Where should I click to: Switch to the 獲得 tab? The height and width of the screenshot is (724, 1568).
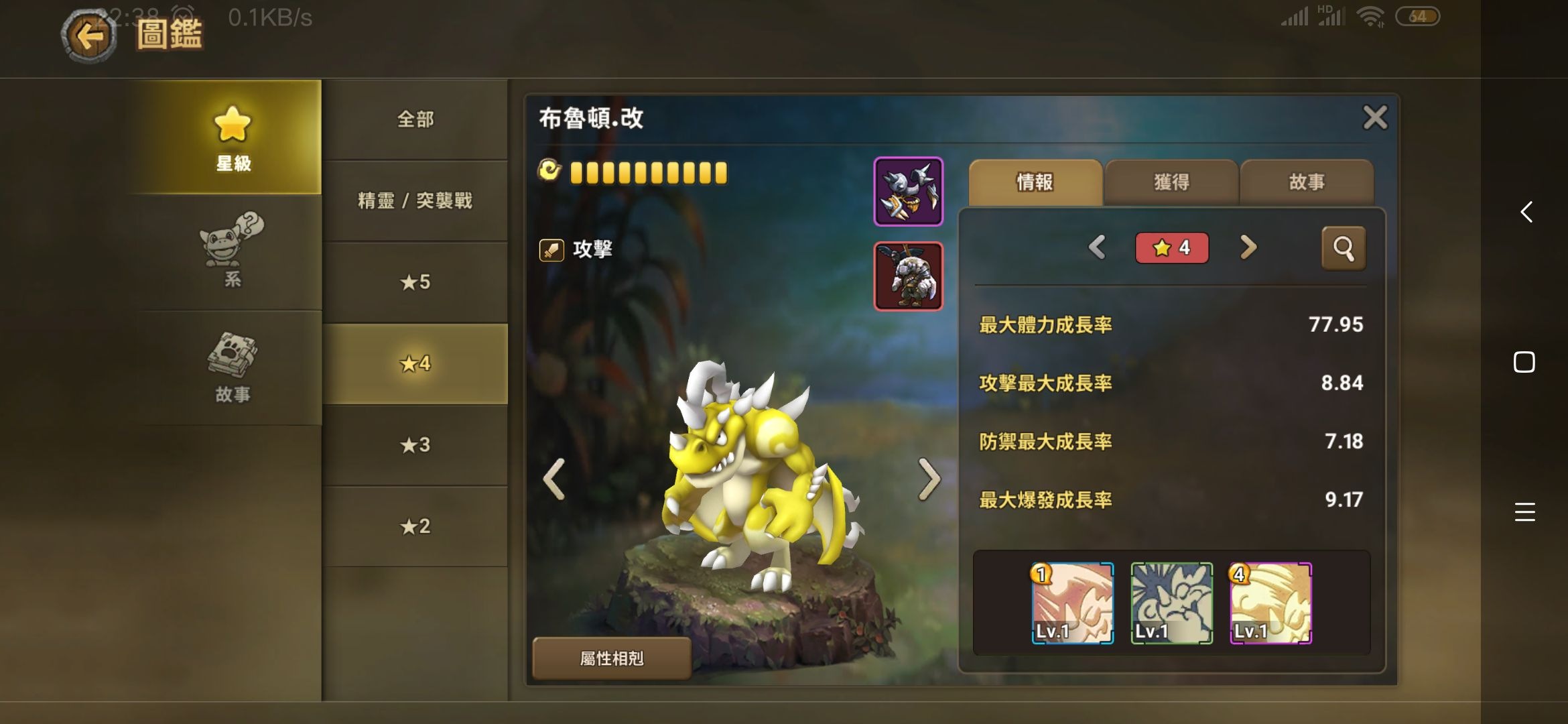click(x=1171, y=182)
